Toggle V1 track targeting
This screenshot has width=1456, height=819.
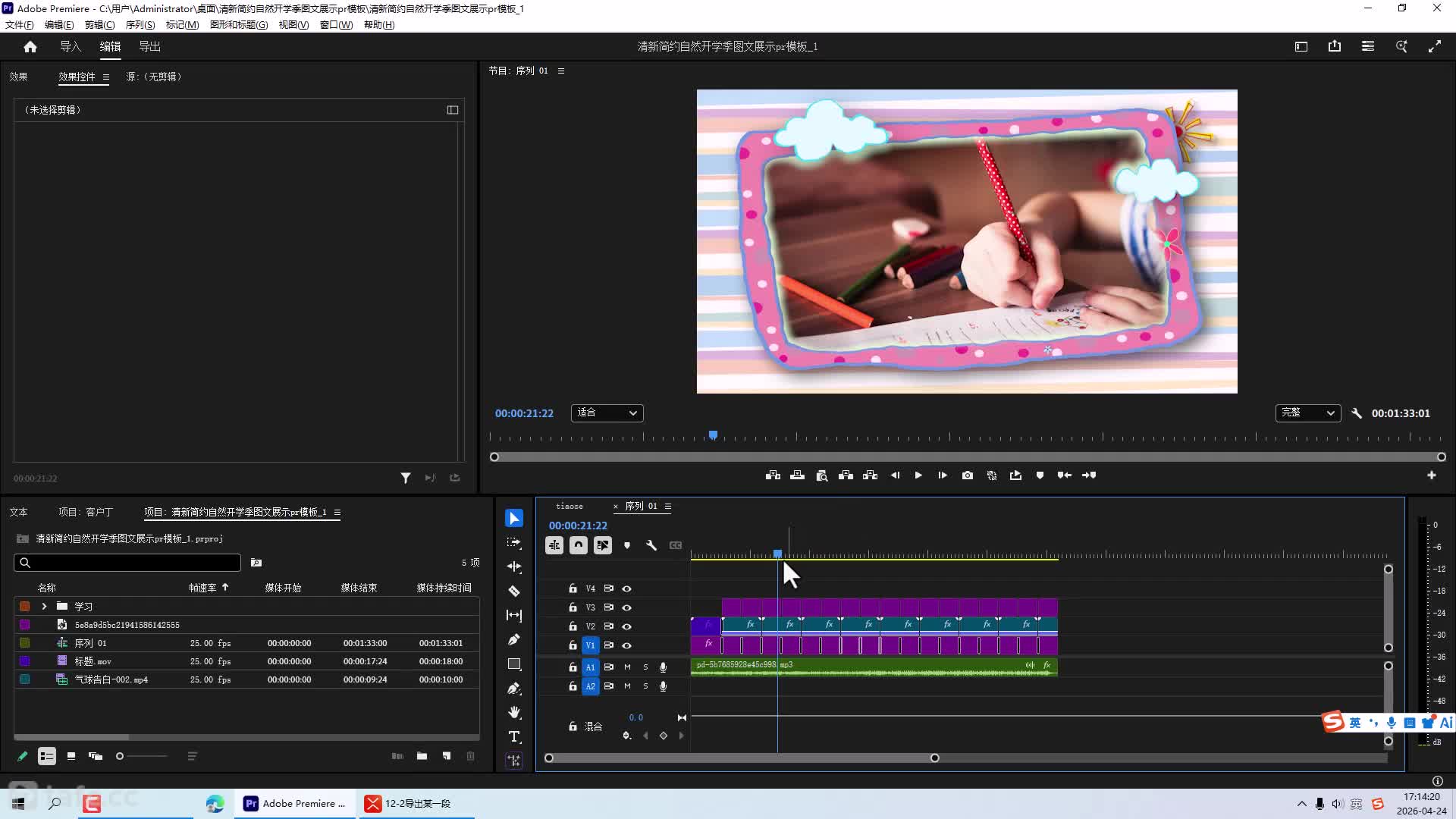point(590,645)
